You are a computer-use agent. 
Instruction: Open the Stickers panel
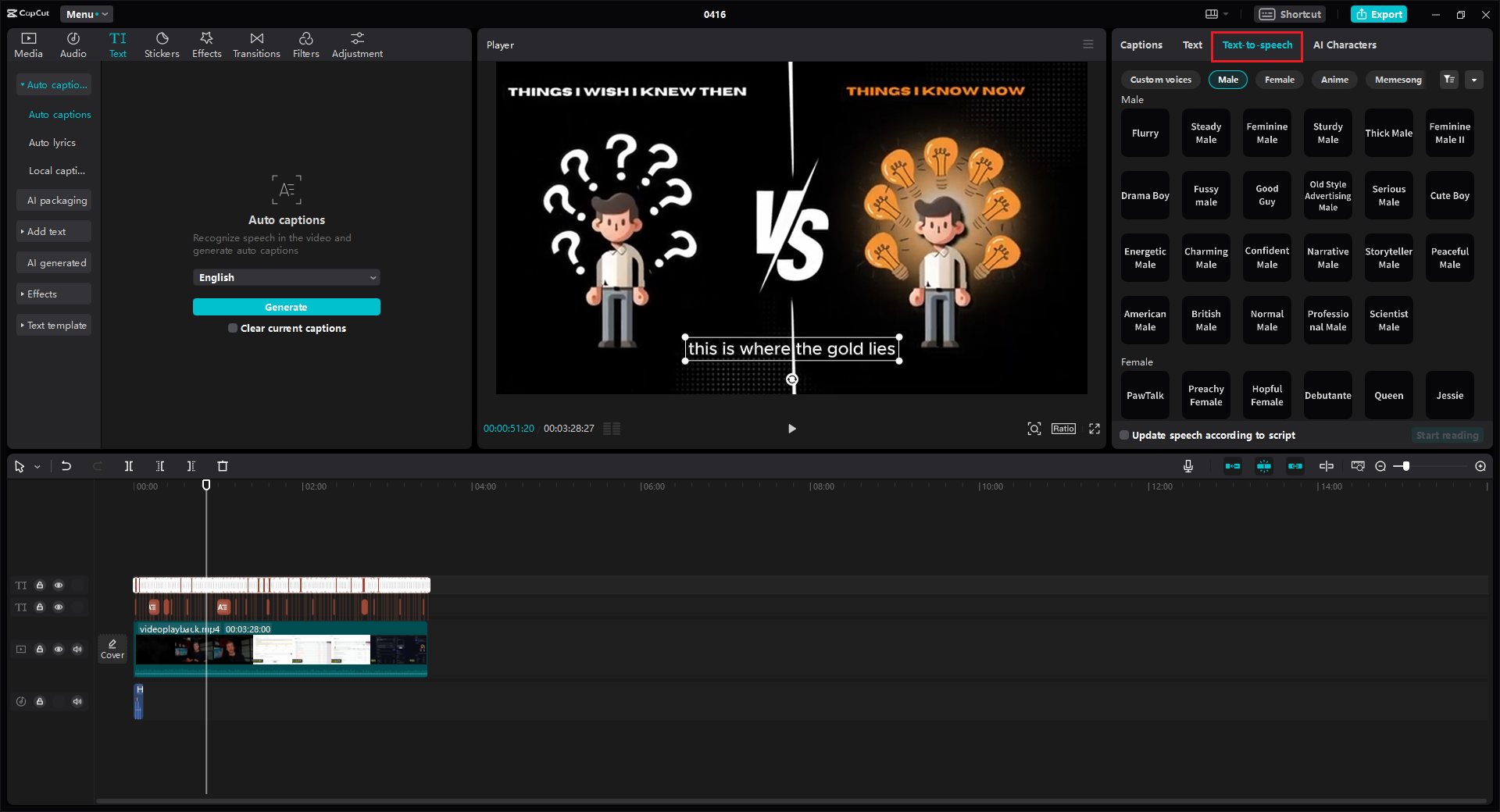tap(162, 45)
